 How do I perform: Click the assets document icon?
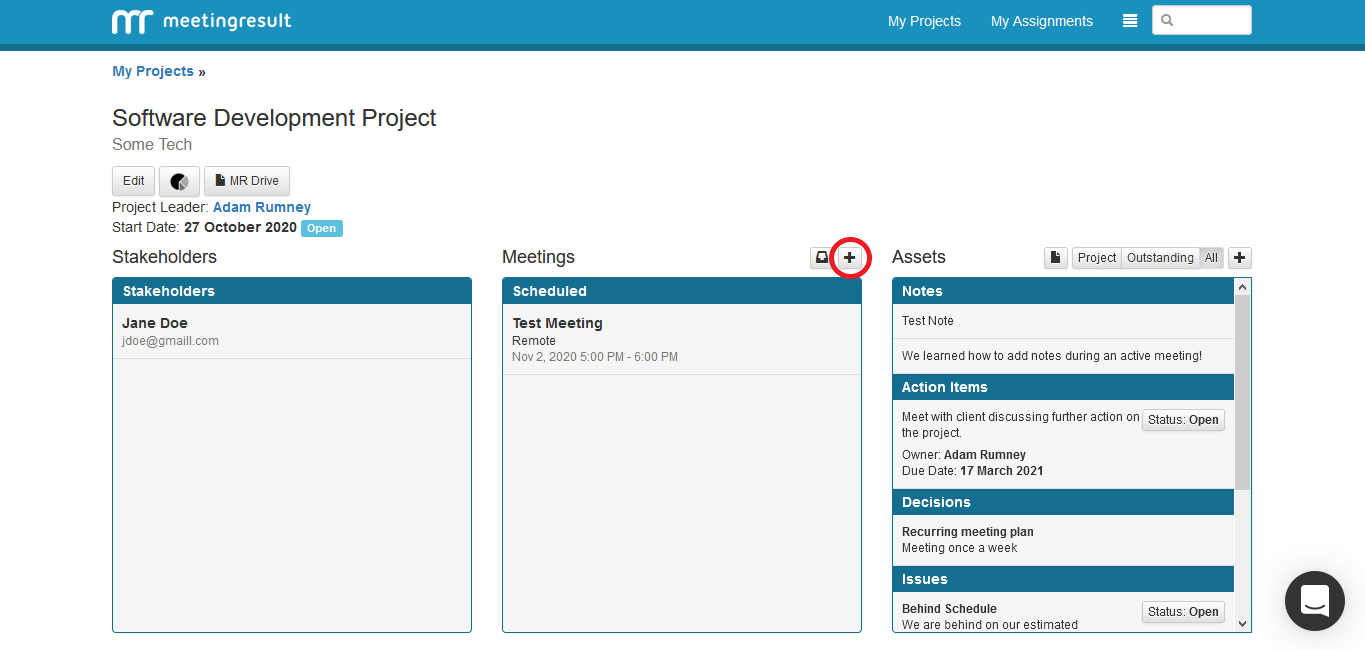click(x=1056, y=258)
